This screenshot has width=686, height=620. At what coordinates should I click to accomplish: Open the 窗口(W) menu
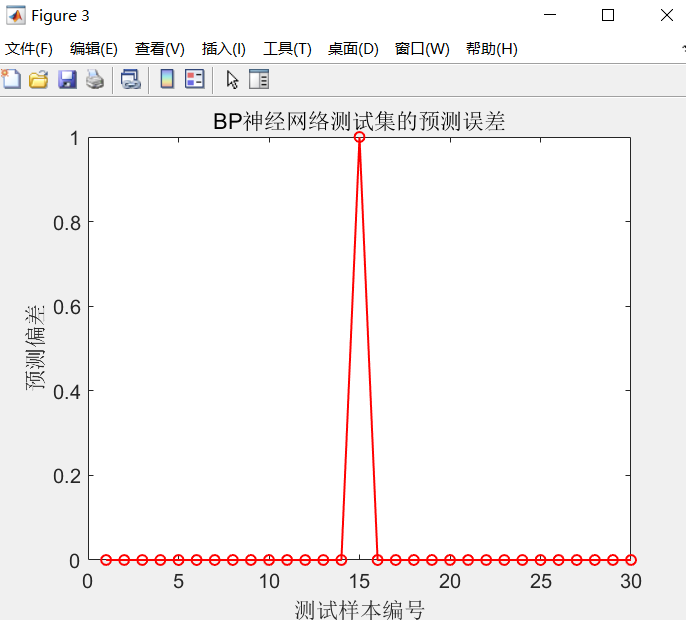(x=422, y=49)
